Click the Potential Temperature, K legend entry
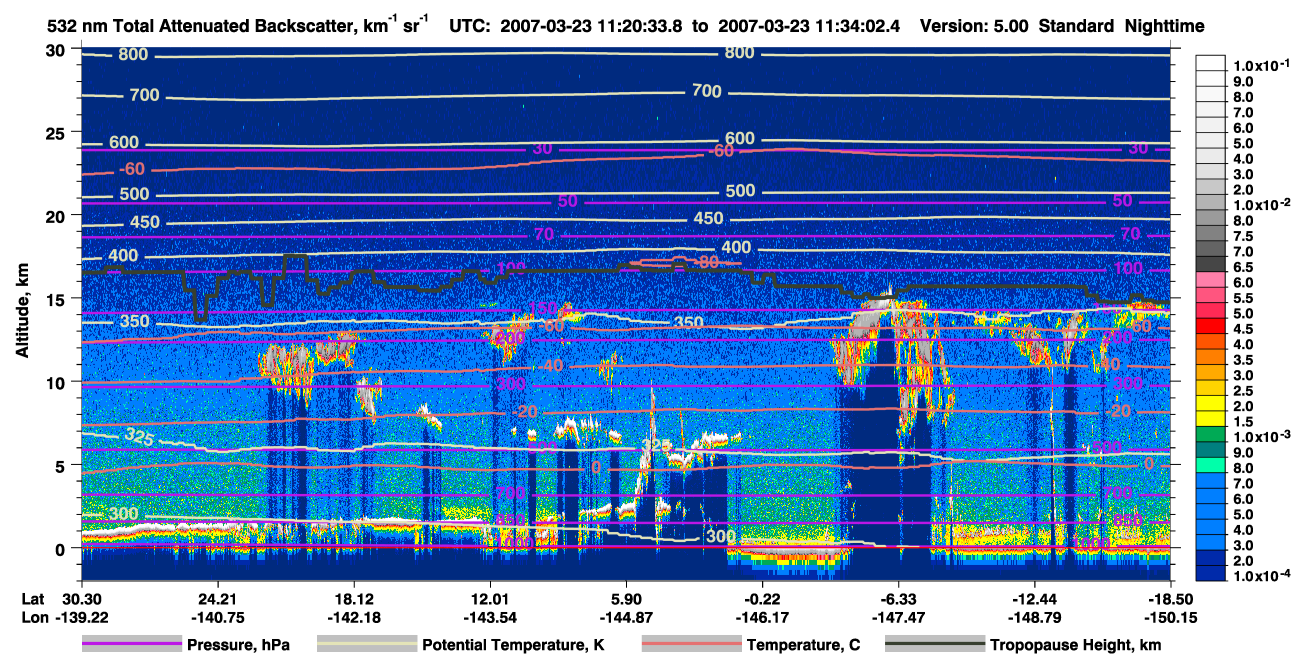This screenshot has height=667, width=1300. [513, 645]
